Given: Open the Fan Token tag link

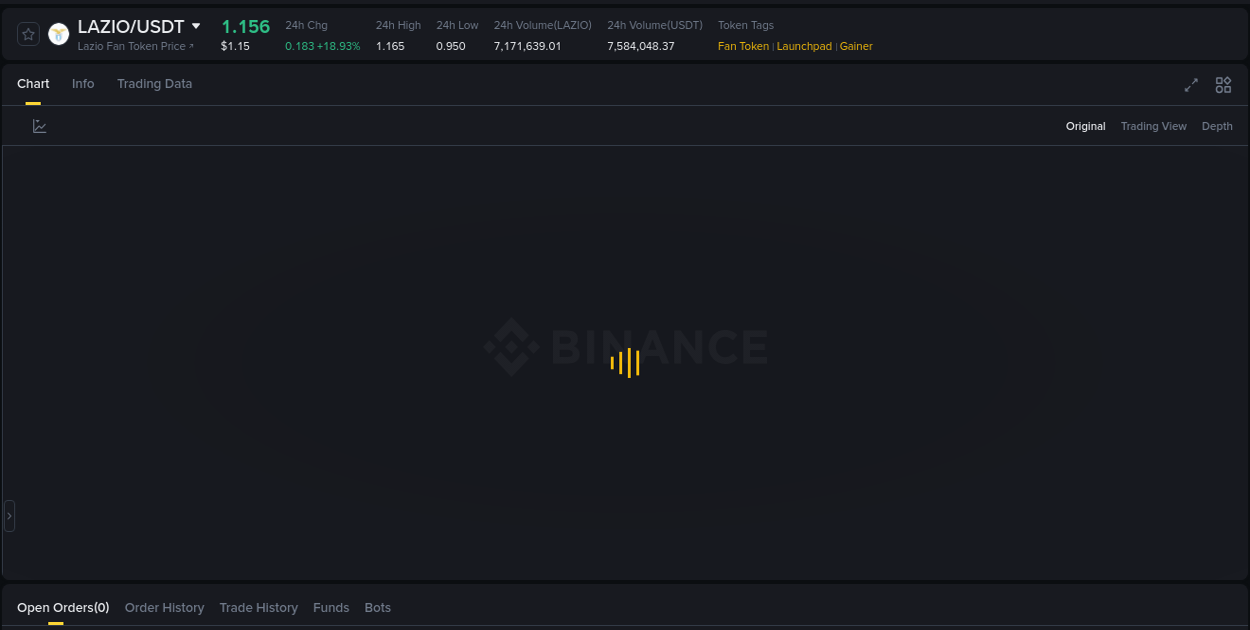Looking at the screenshot, I should click(x=742, y=46).
